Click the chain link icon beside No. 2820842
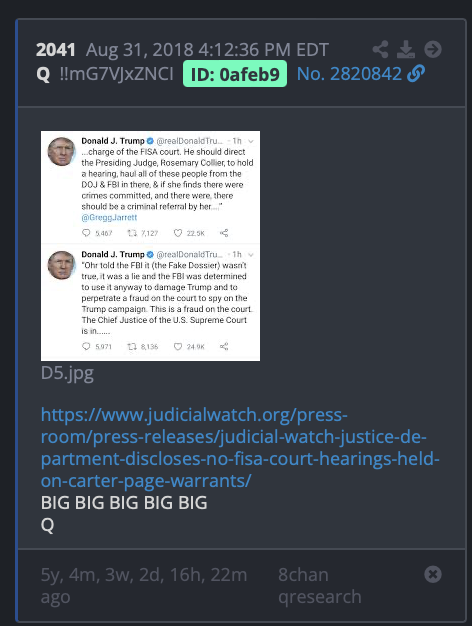472x626 pixels. tap(416, 74)
